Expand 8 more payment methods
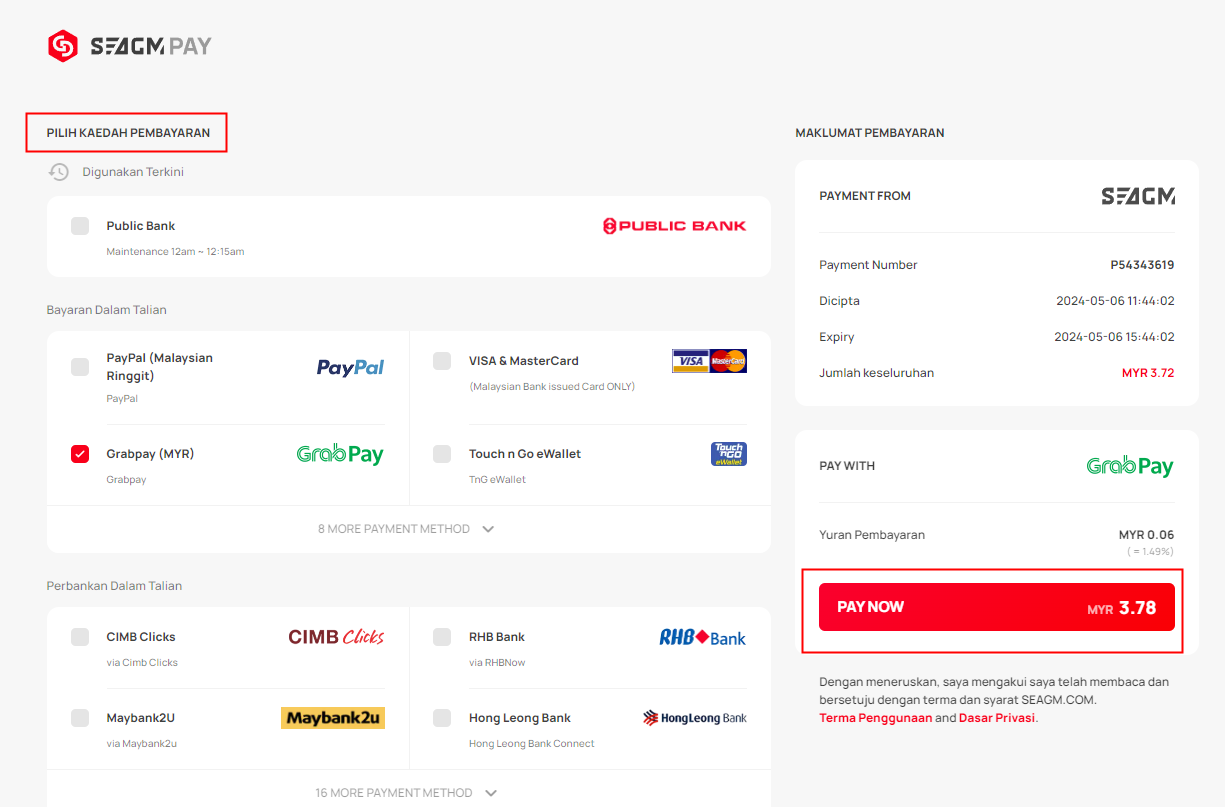 407,529
